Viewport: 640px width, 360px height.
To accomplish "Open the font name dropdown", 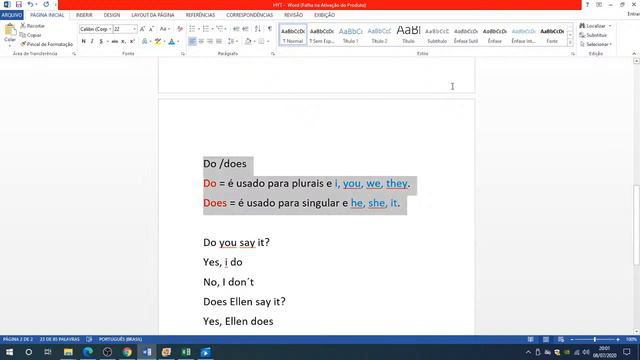I will pyautogui.click(x=110, y=29).
